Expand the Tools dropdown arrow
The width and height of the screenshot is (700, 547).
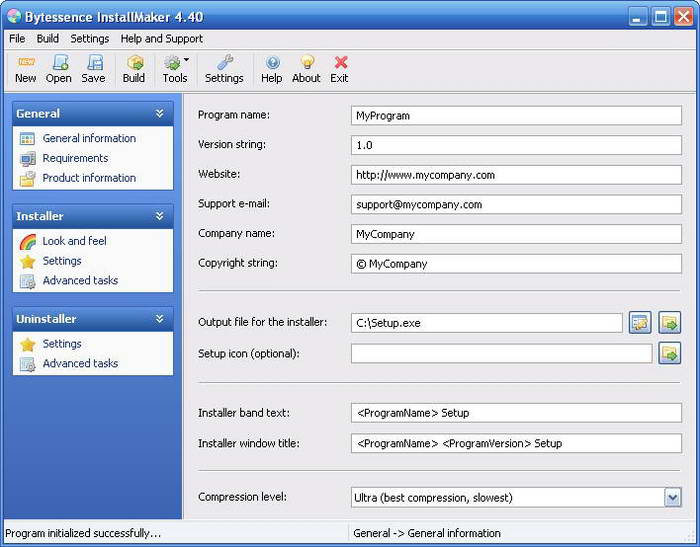pyautogui.click(x=186, y=59)
